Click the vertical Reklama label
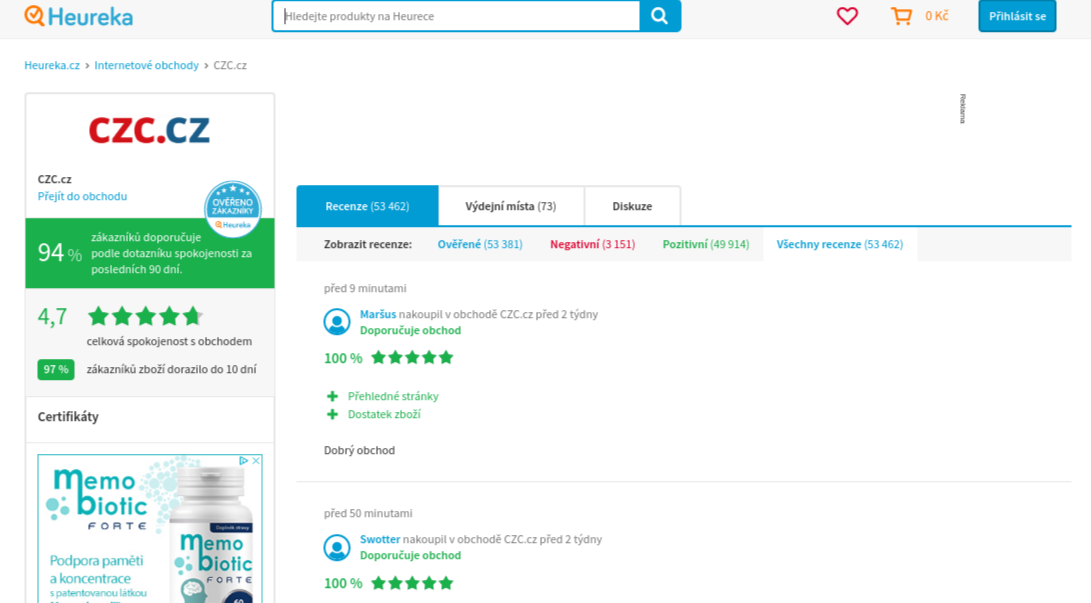 pyautogui.click(x=963, y=108)
